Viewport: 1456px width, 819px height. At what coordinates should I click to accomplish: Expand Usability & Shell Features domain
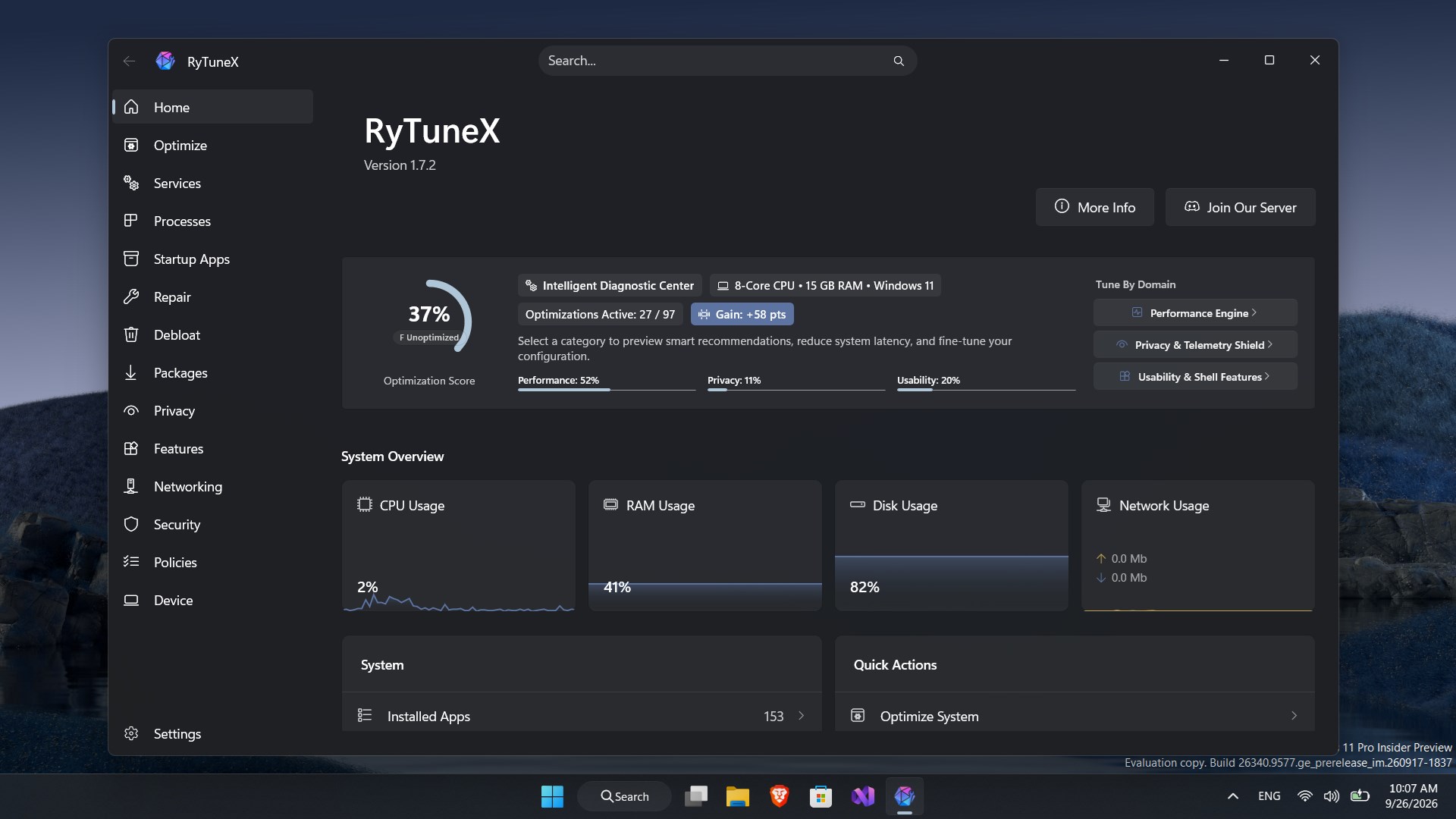(x=1195, y=376)
